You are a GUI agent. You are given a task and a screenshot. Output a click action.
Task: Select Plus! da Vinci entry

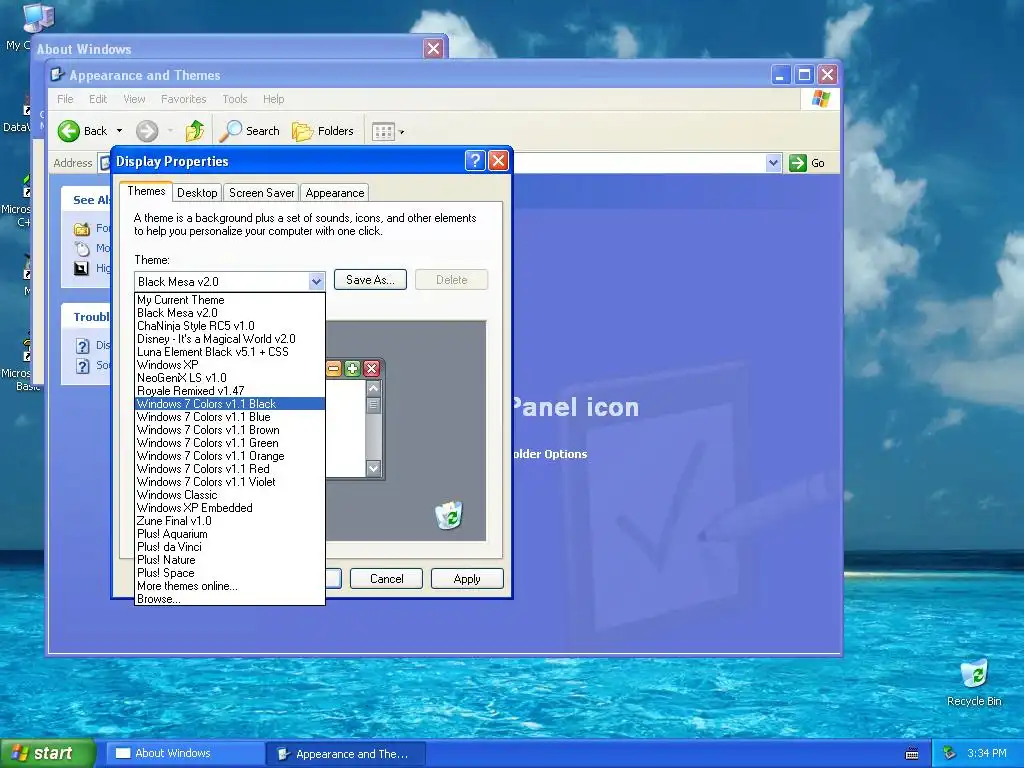tap(229, 547)
